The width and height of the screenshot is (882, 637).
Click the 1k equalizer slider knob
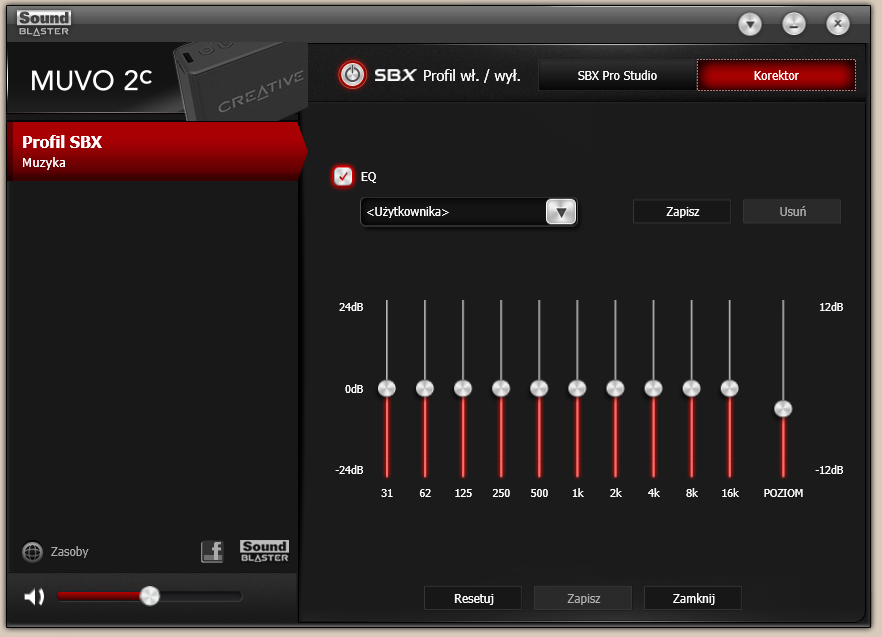577,388
